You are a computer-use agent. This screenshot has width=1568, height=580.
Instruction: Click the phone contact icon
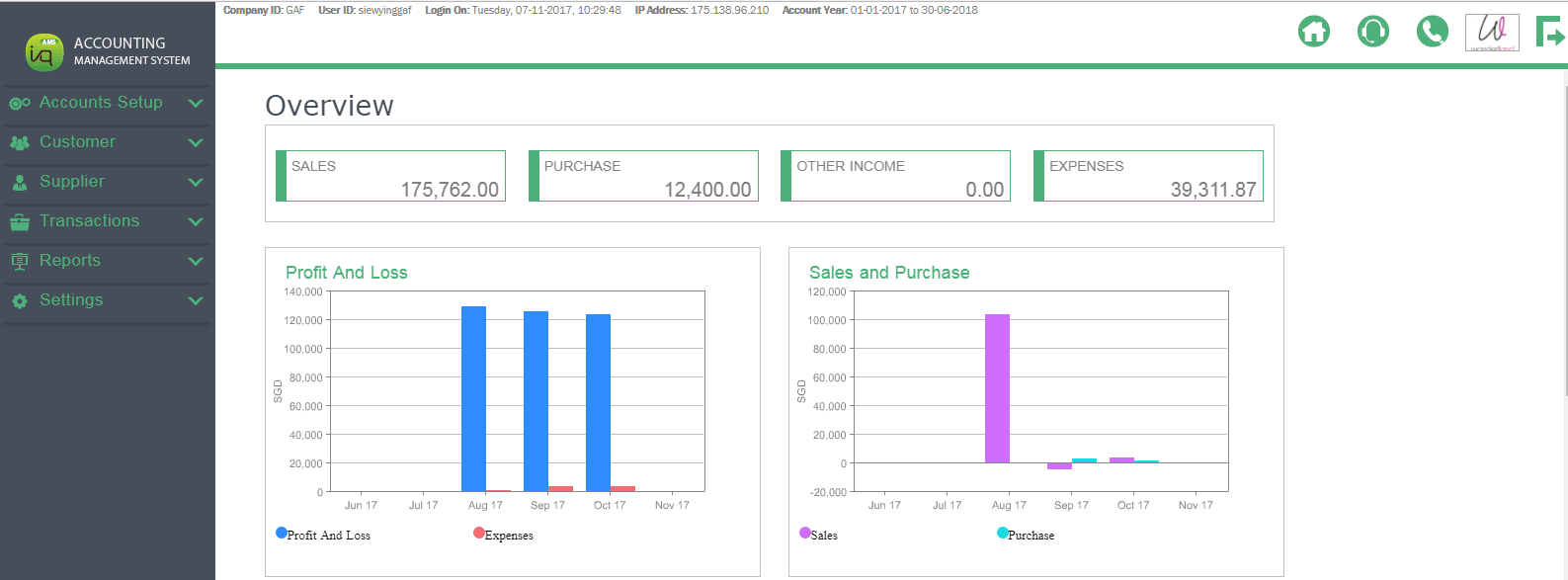click(x=1432, y=32)
